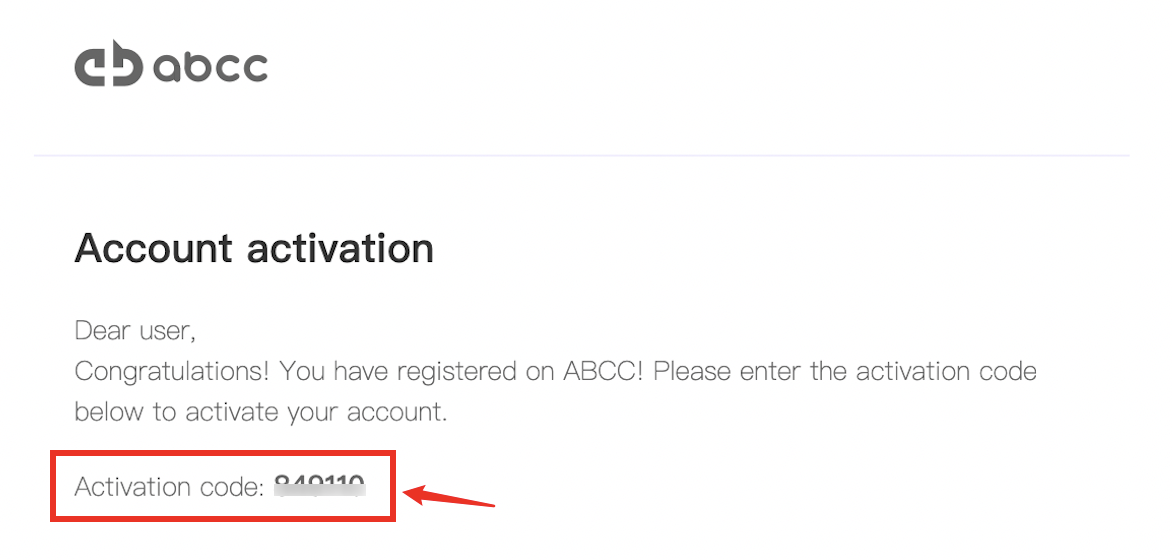Click the red arrow pointing at the code

448,496
